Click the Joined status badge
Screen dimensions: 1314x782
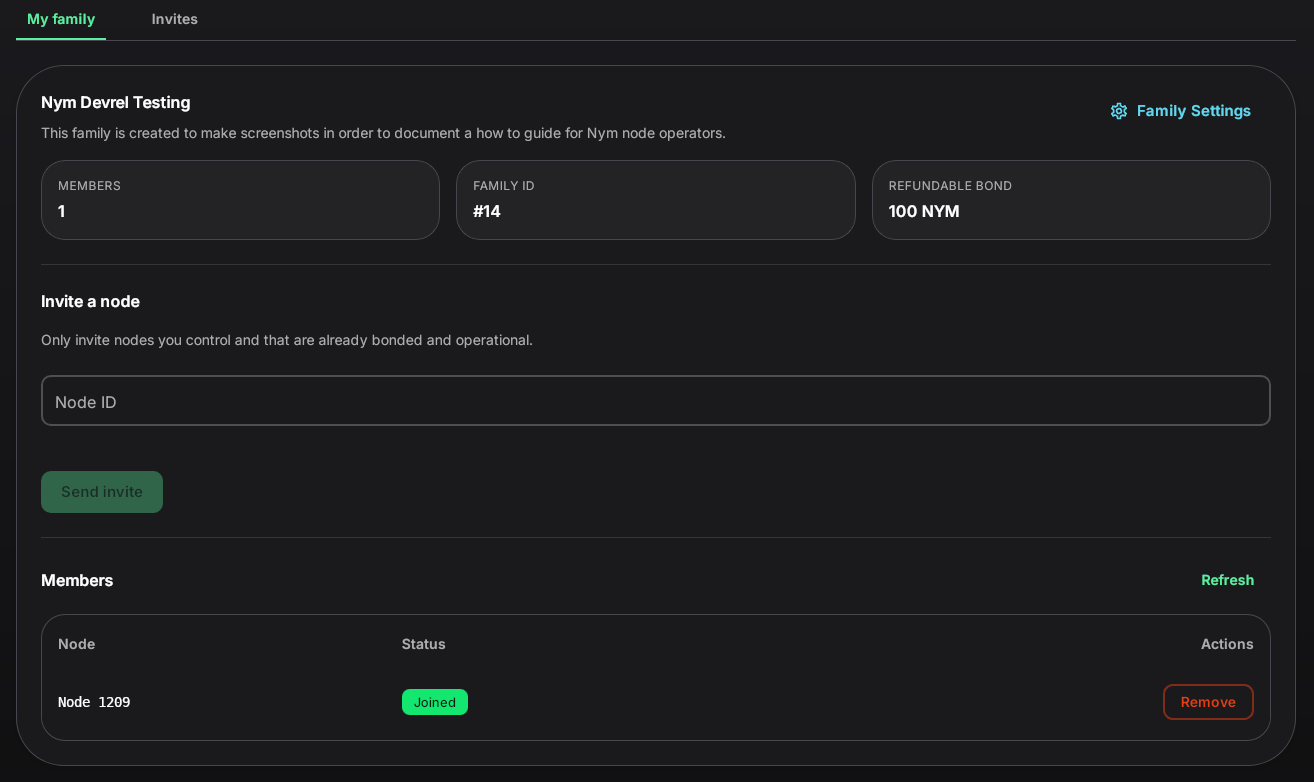[435, 702]
